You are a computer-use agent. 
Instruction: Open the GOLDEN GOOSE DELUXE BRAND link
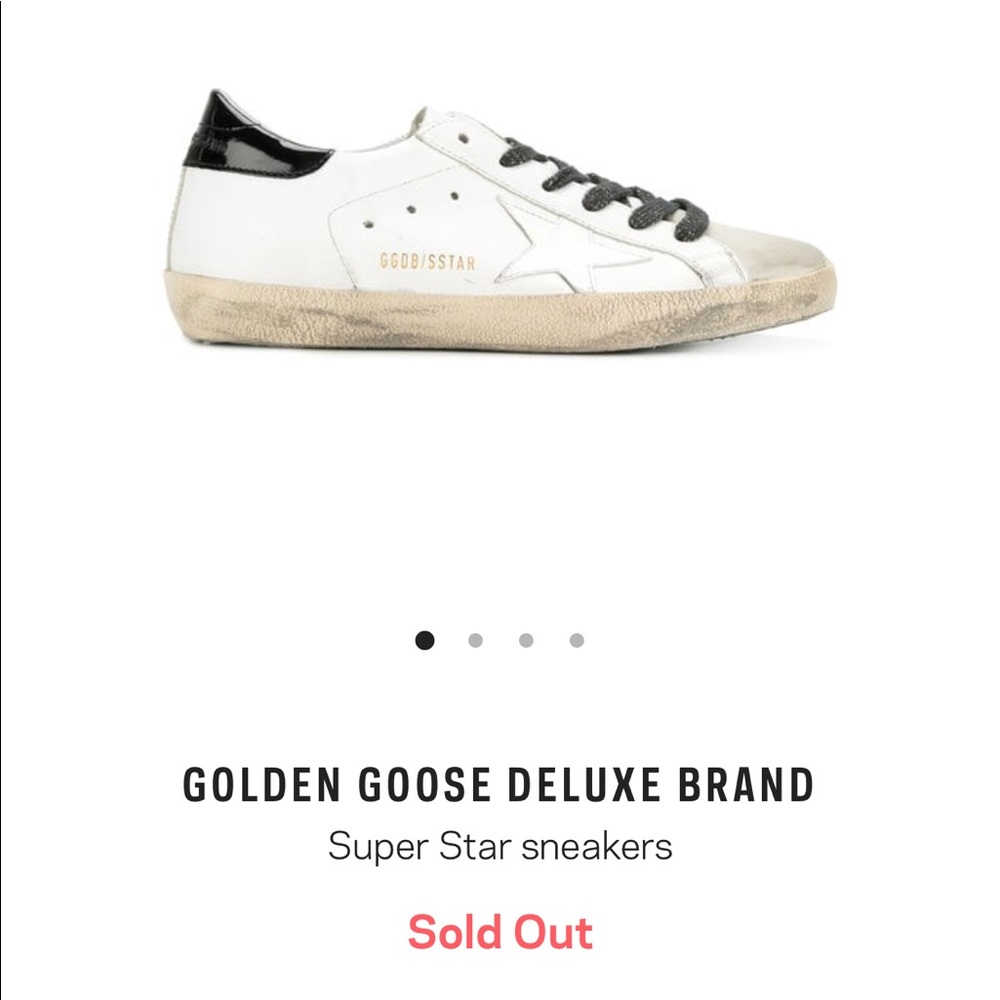(x=499, y=787)
